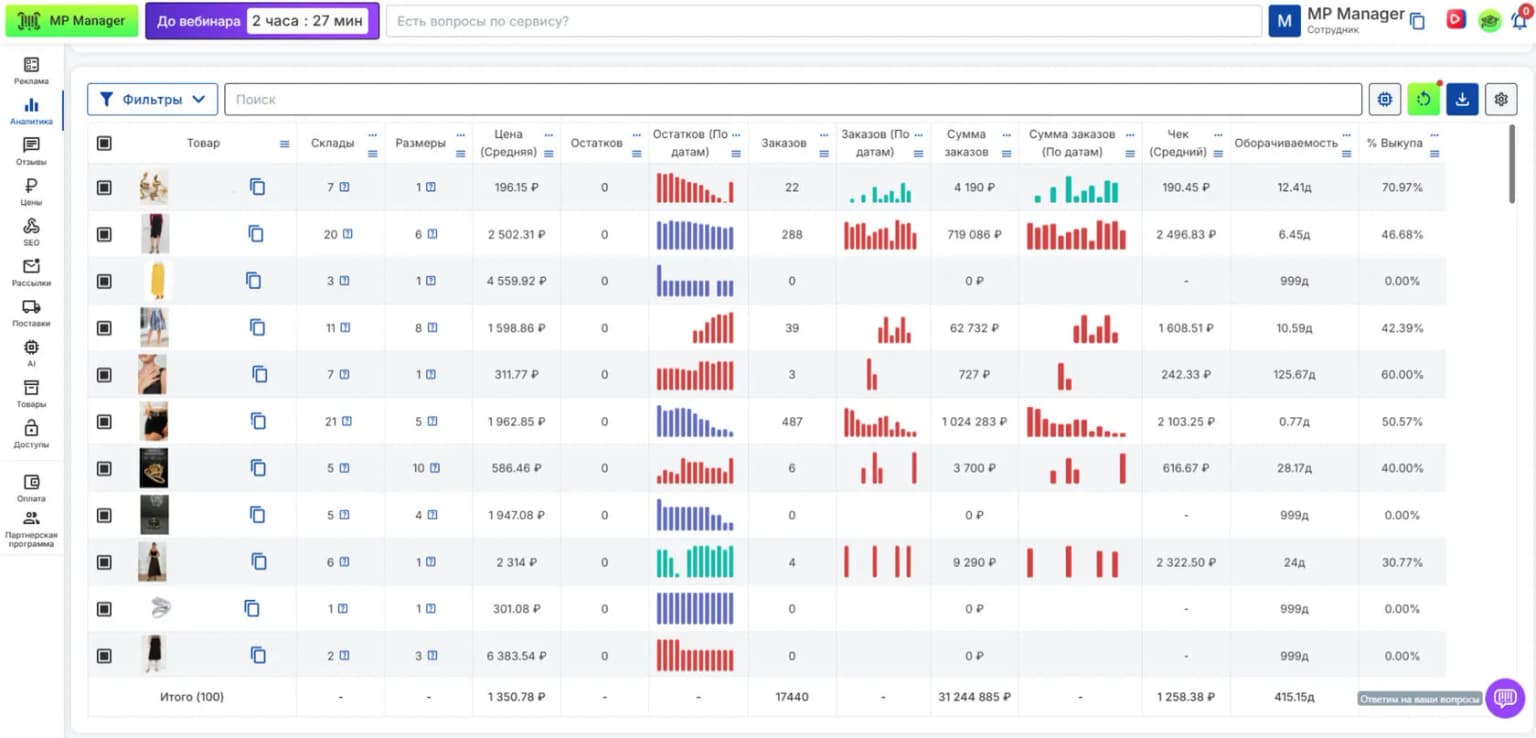This screenshot has width=1536, height=738.
Task: Copy the product in the 196.15 ₽ row
Action: point(257,187)
